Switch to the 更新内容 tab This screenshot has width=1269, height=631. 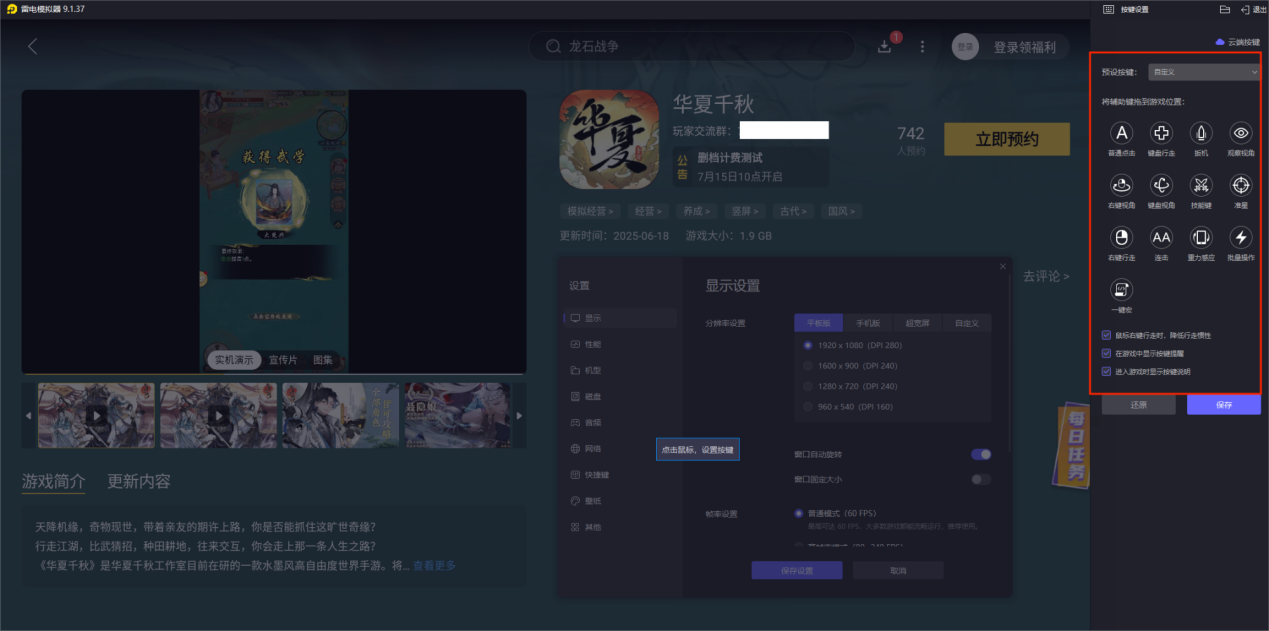click(x=139, y=481)
